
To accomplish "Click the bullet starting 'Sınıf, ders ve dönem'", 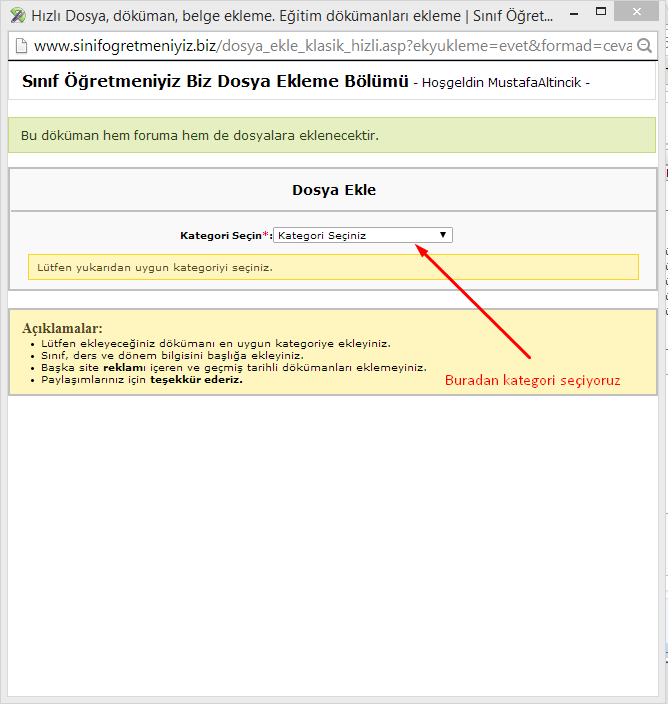I will tap(172, 355).
